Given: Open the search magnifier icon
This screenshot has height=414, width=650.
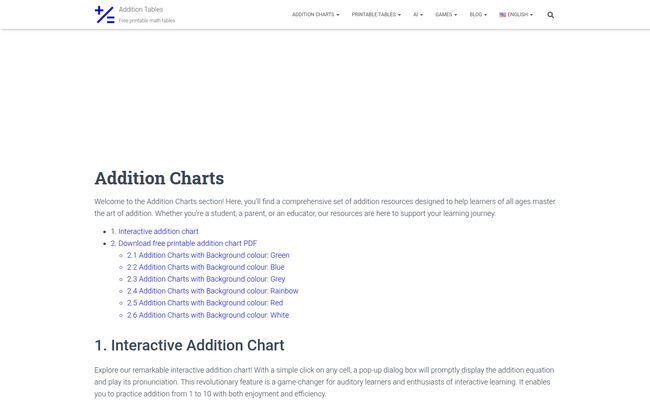Looking at the screenshot, I should 550,15.
